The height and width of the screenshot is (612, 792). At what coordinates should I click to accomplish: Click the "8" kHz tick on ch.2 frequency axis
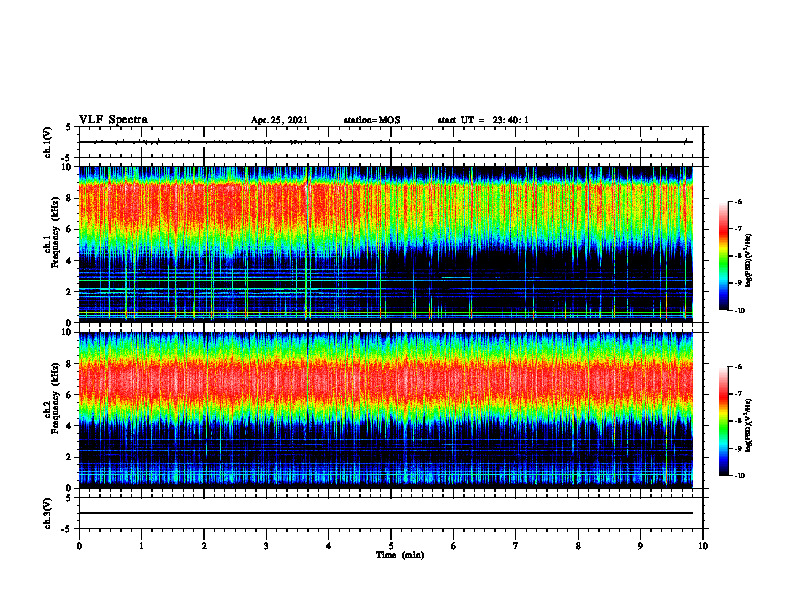pos(69,364)
